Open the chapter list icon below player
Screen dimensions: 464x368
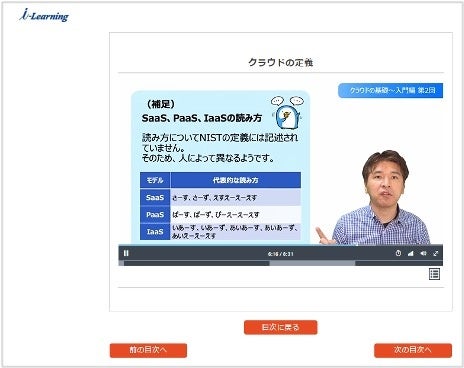pyautogui.click(x=434, y=274)
